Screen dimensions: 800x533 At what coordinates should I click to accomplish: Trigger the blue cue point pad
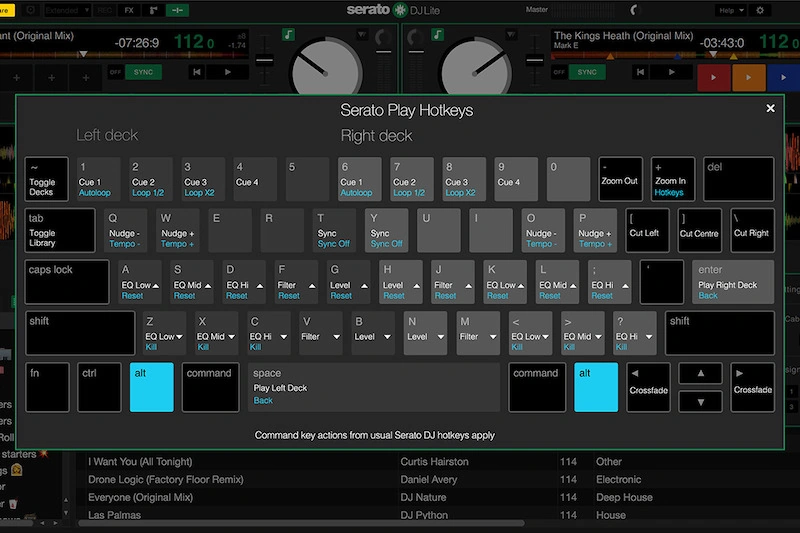pyautogui.click(x=783, y=78)
